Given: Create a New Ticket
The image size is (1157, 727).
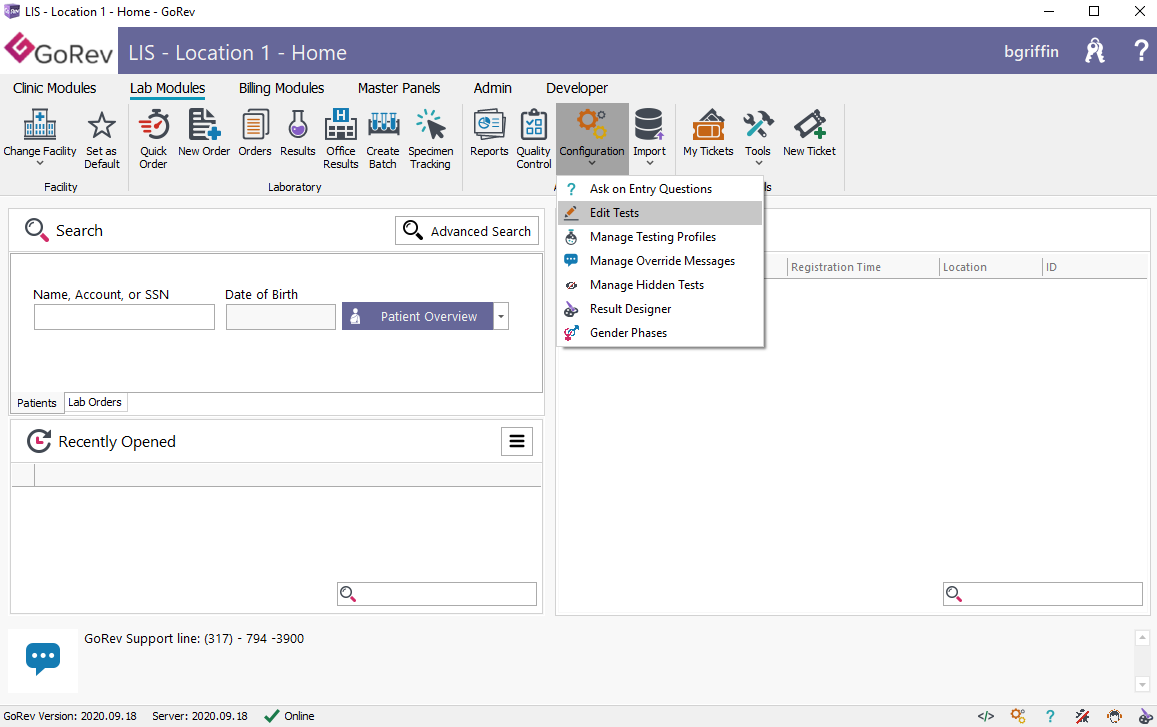Looking at the screenshot, I should tap(809, 133).
